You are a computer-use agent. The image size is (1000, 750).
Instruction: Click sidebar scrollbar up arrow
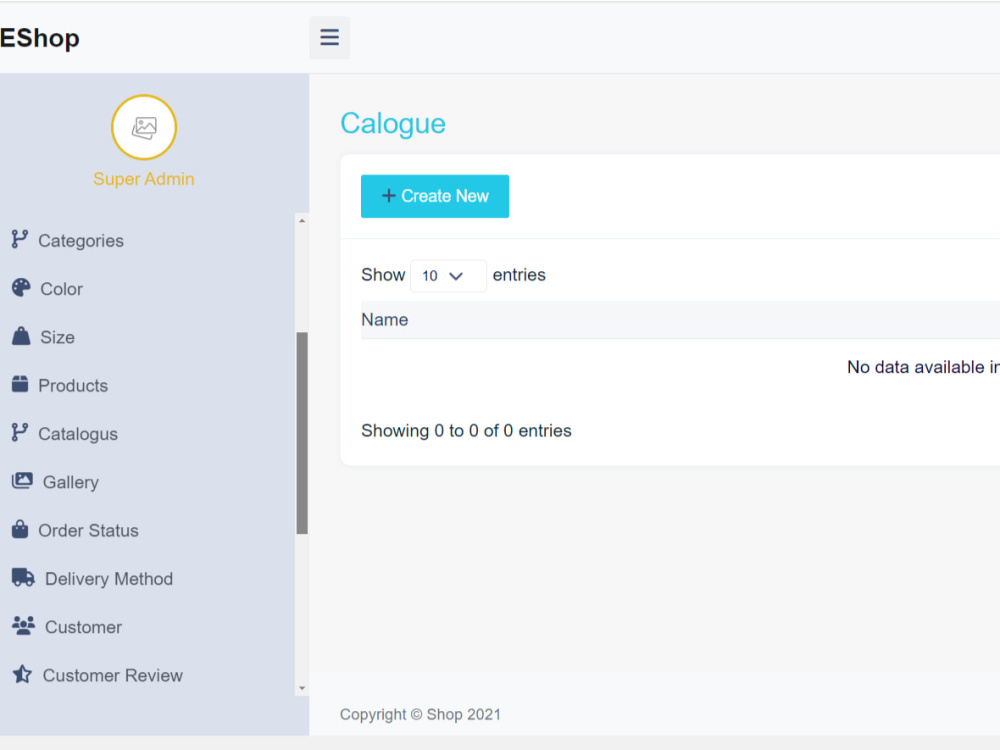point(302,221)
